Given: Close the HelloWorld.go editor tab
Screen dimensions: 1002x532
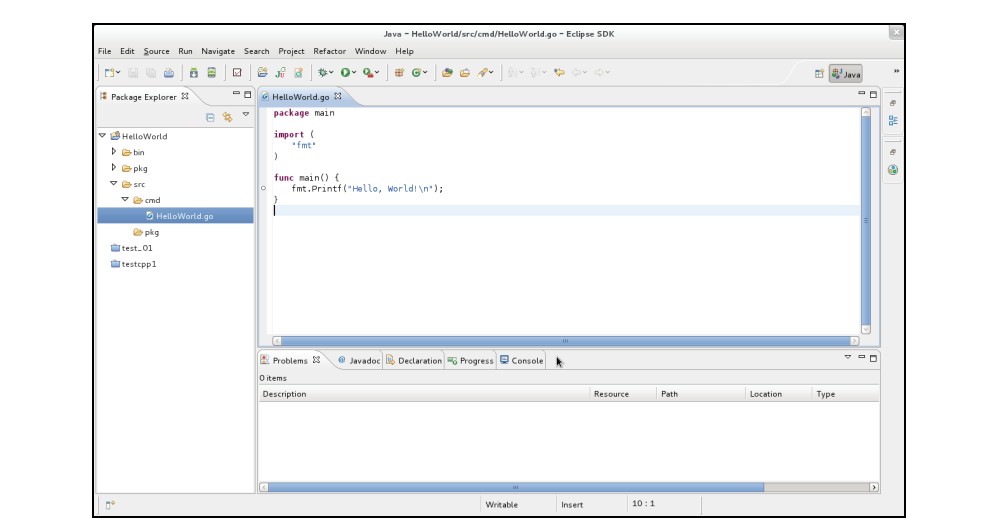Looking at the screenshot, I should (x=338, y=96).
